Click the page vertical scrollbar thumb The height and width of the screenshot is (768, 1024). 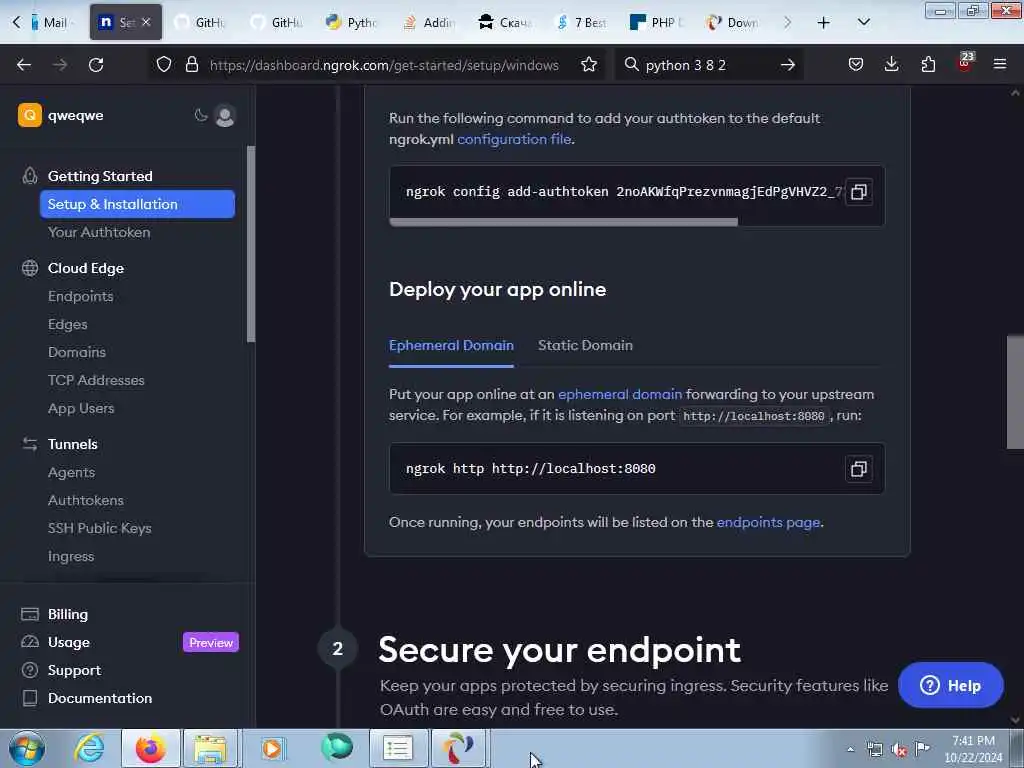pos(1015,392)
